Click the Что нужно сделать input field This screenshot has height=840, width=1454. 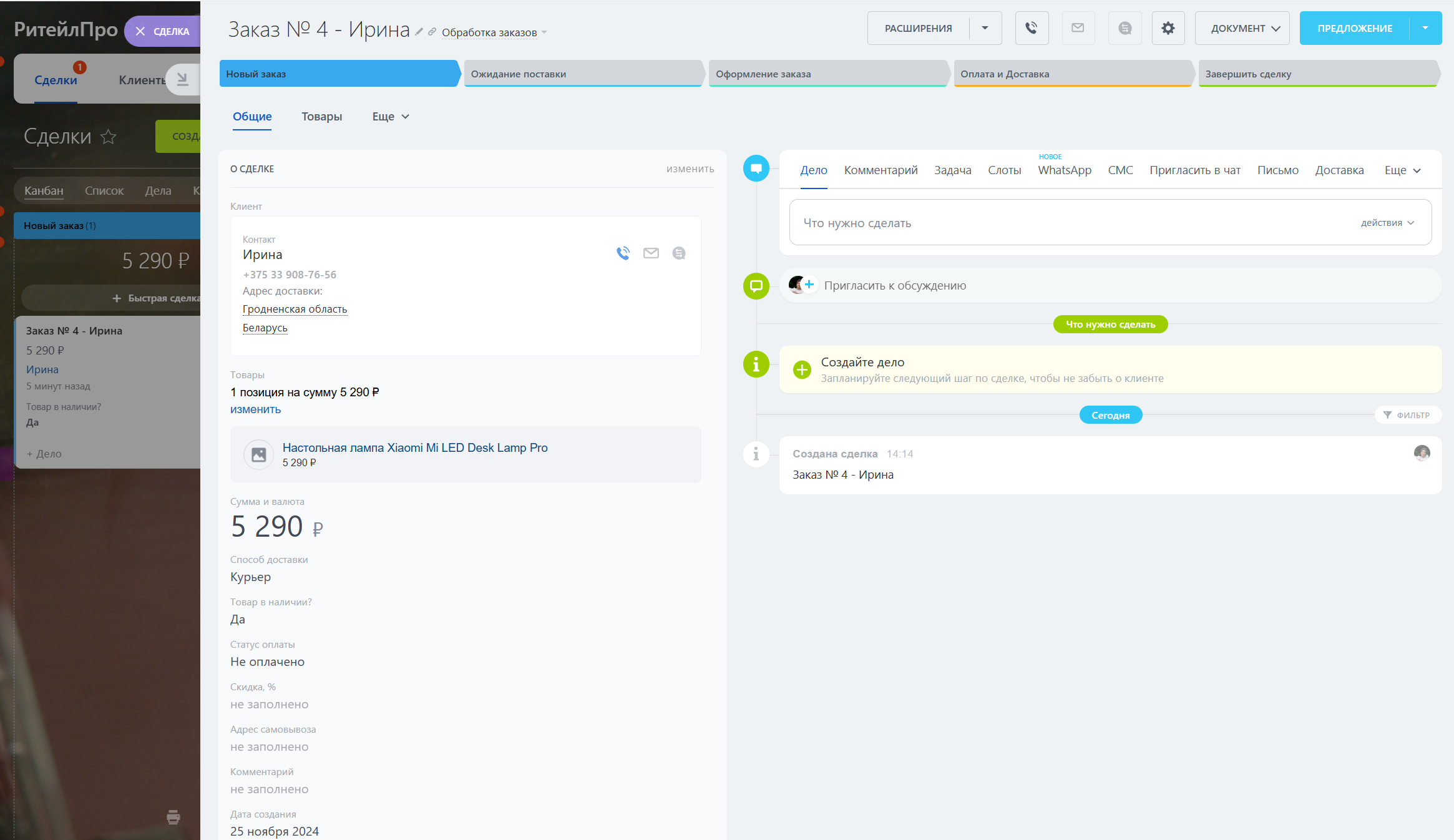pyautogui.click(x=1061, y=223)
